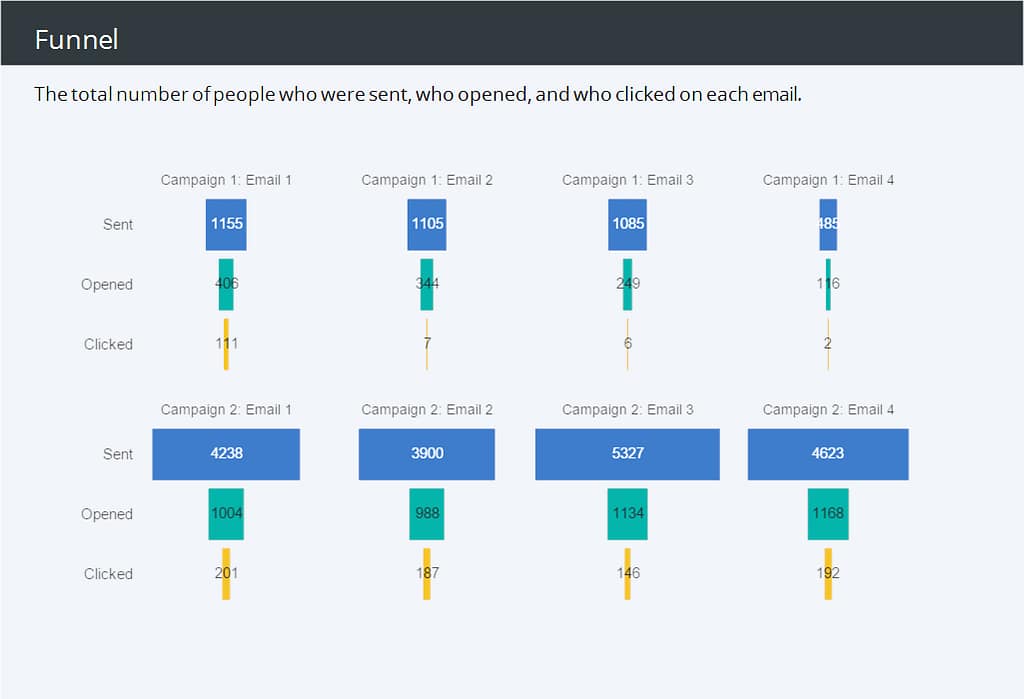Image resolution: width=1024 pixels, height=699 pixels.
Task: Click the Clicked bar showing 201
Action: pyautogui.click(x=226, y=574)
